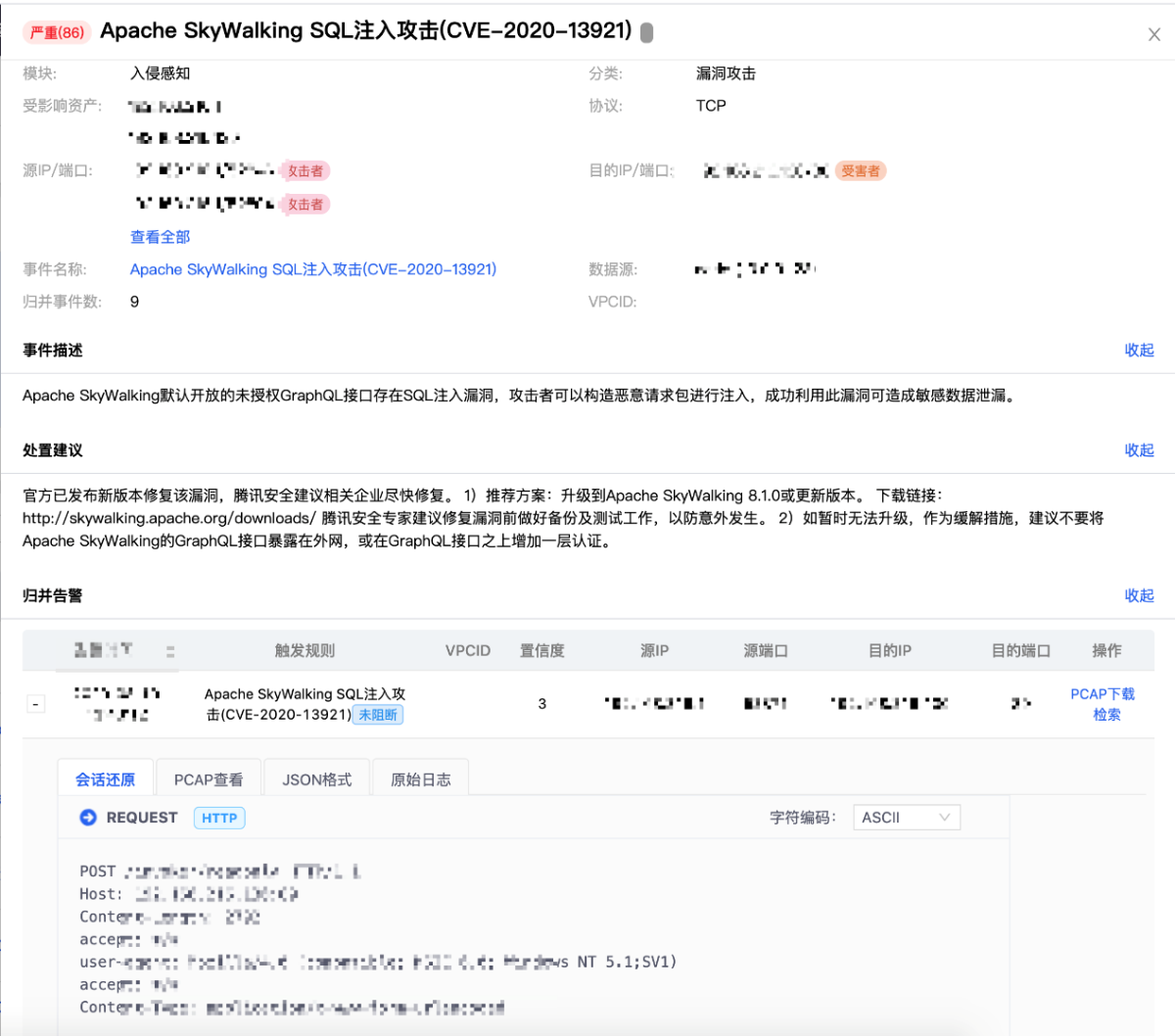Open the event name link for CVE-2020-13921
Image resolution: width=1175 pixels, height=1036 pixels.
click(x=313, y=269)
